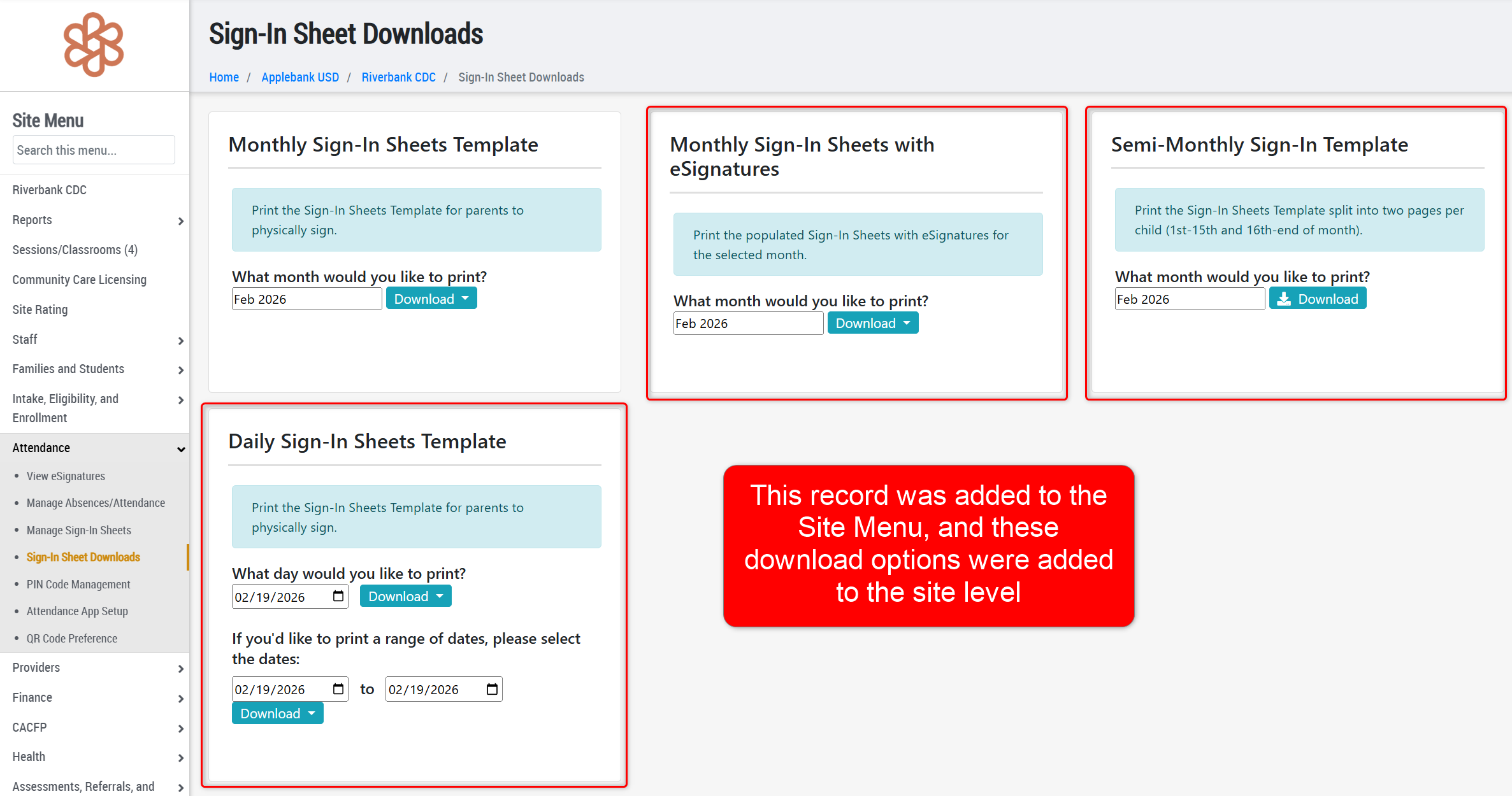Click the orange flower logo icon
The image size is (1512, 796).
tap(94, 45)
